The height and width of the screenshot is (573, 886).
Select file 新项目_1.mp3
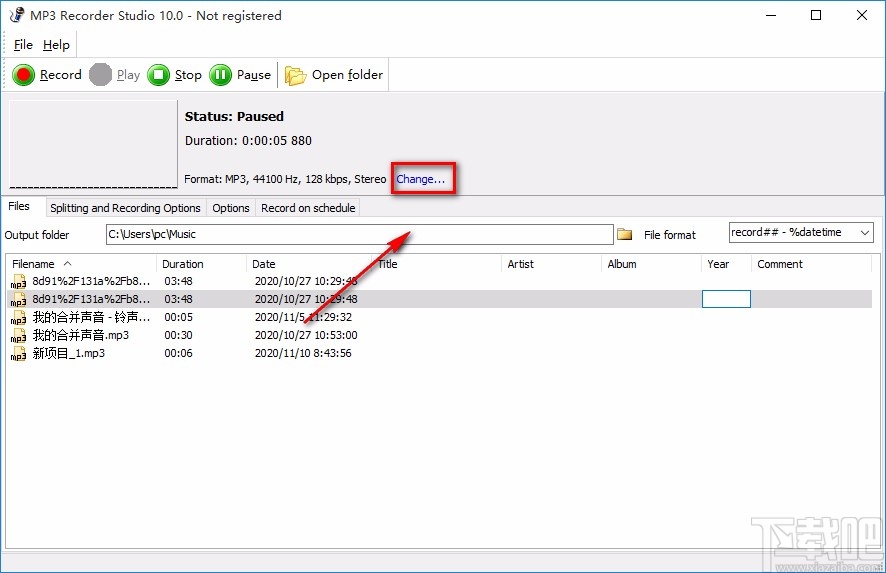point(68,353)
